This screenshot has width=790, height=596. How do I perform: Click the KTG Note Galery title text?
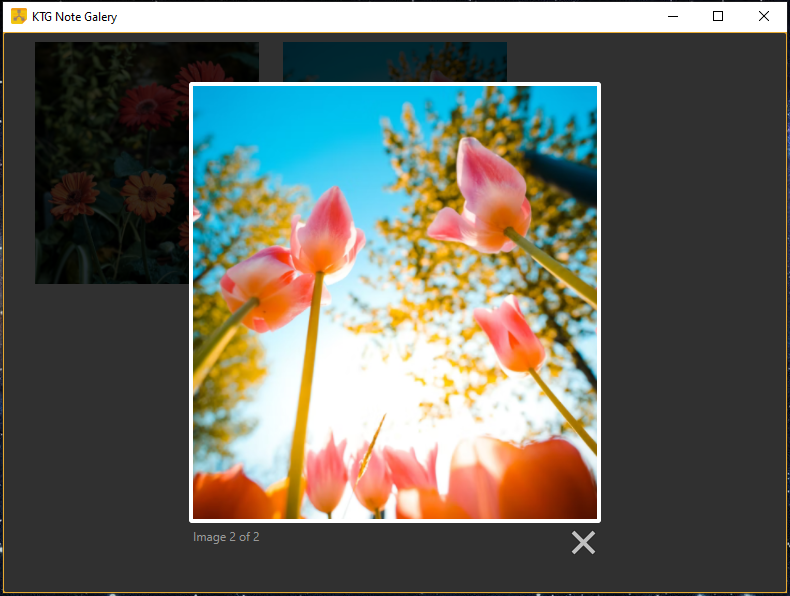[74, 17]
